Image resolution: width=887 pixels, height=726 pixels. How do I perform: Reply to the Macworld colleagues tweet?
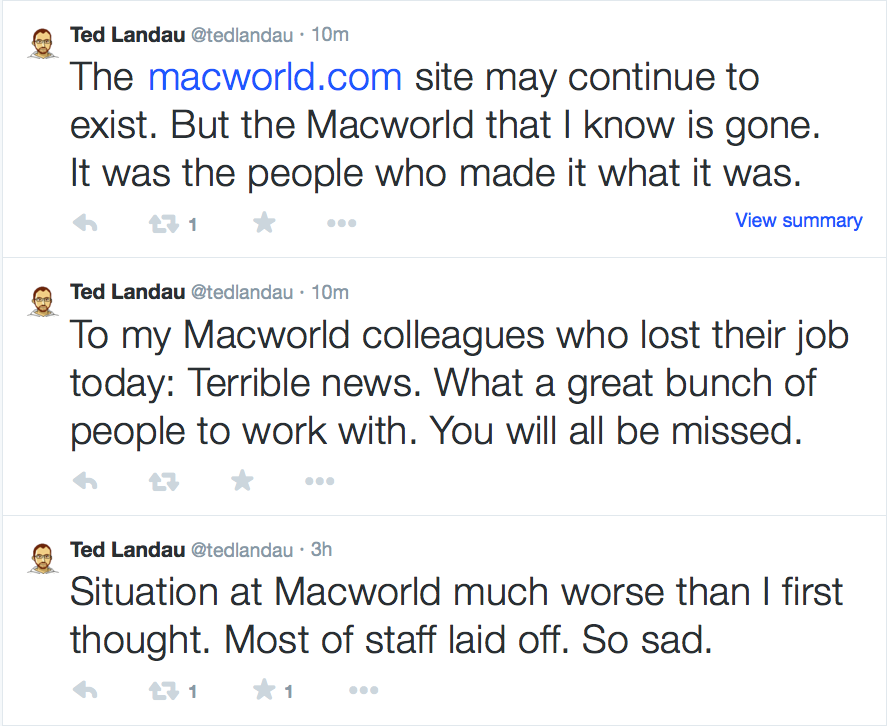coord(86,481)
